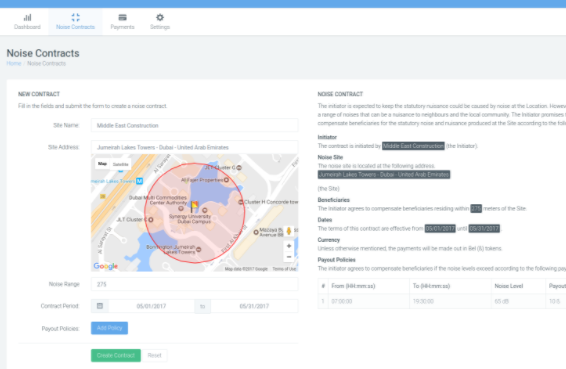The width and height of the screenshot is (566, 369).
Task: Zoom in on the map
Action: [x=289, y=246]
